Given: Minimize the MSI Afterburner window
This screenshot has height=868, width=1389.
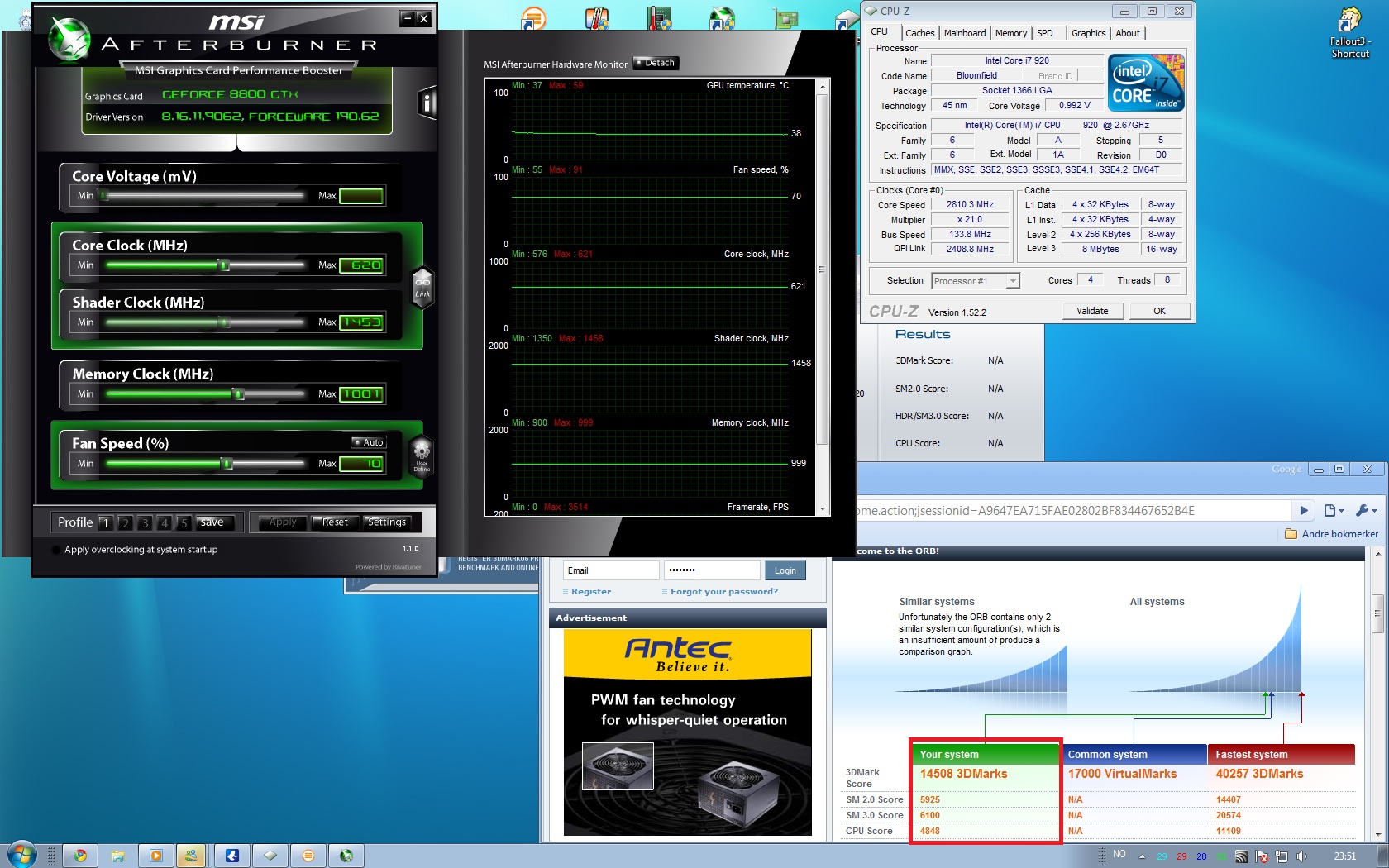Looking at the screenshot, I should point(407,17).
